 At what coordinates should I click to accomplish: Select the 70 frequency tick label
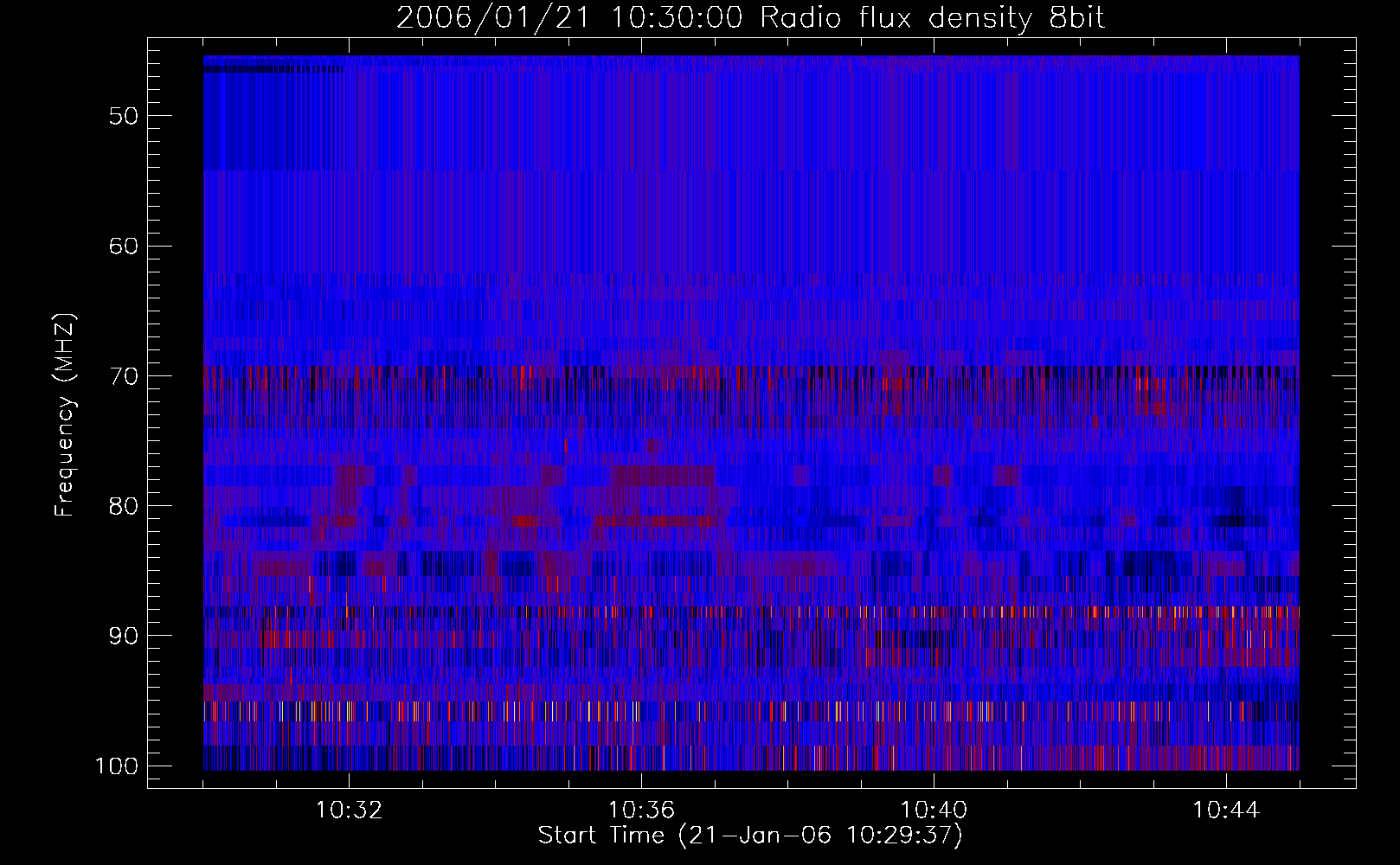123,376
